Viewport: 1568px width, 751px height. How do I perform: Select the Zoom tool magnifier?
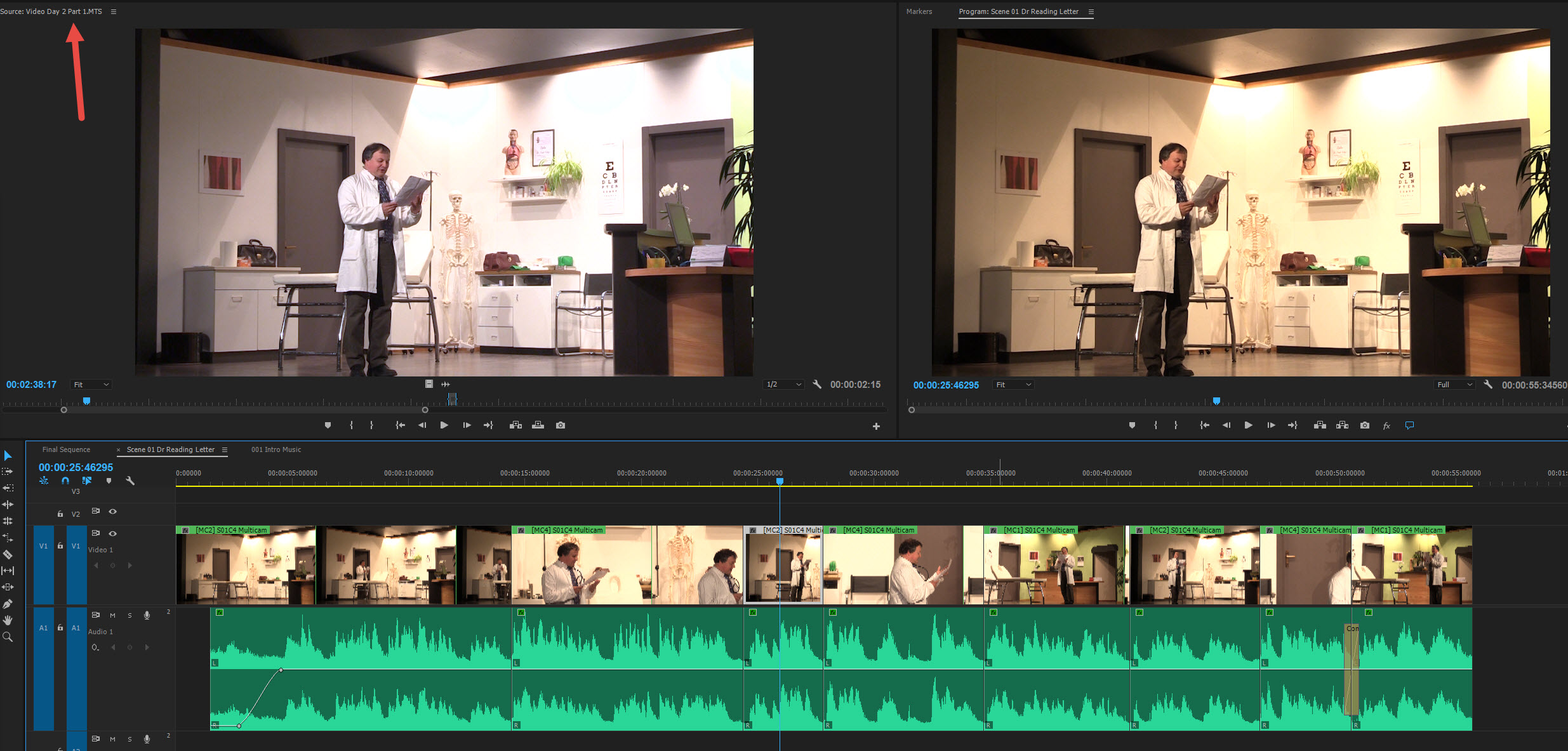click(8, 637)
